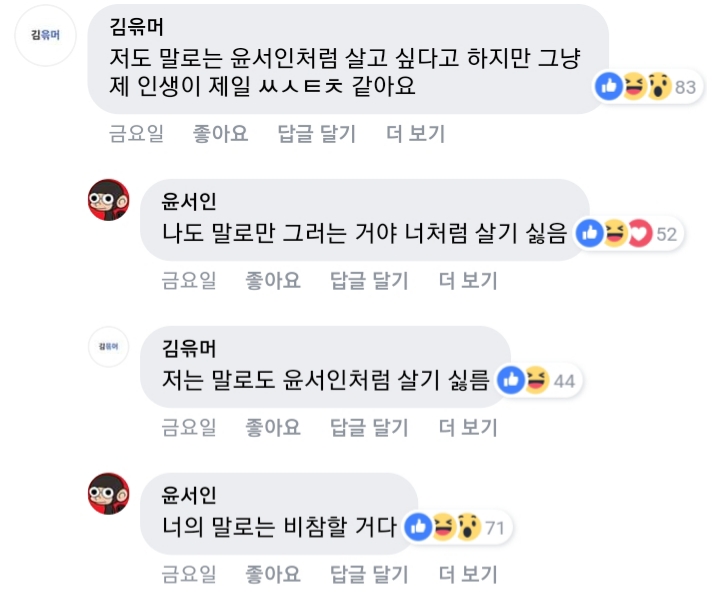The image size is (720, 613).
Task: Click laughing emoji on 김유머's second comment
Action: point(535,380)
